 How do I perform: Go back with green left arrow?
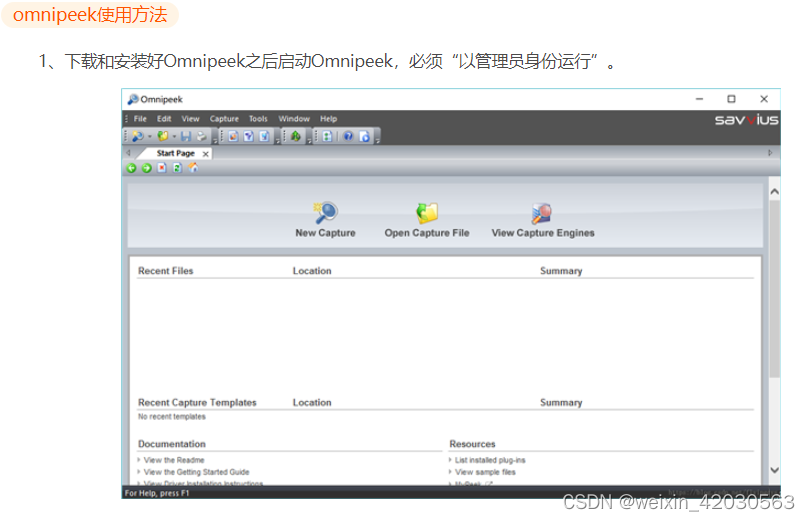pos(131,168)
